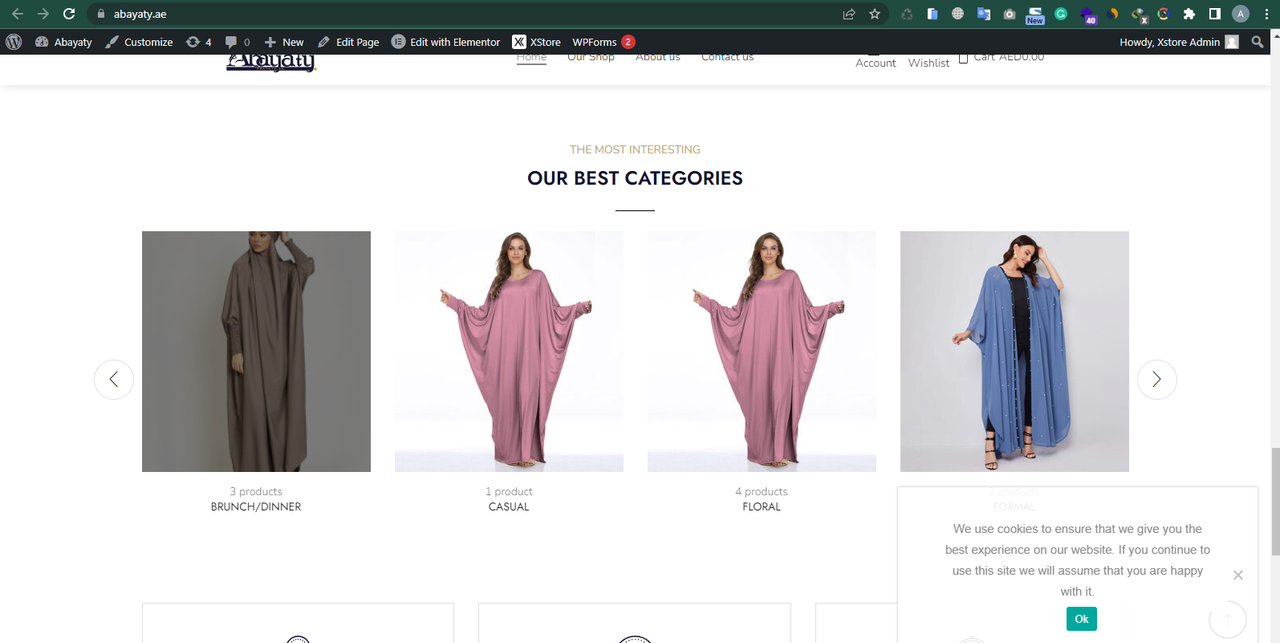The width and height of the screenshot is (1280, 643).
Task: Go to Our Shop page
Action: point(591,58)
